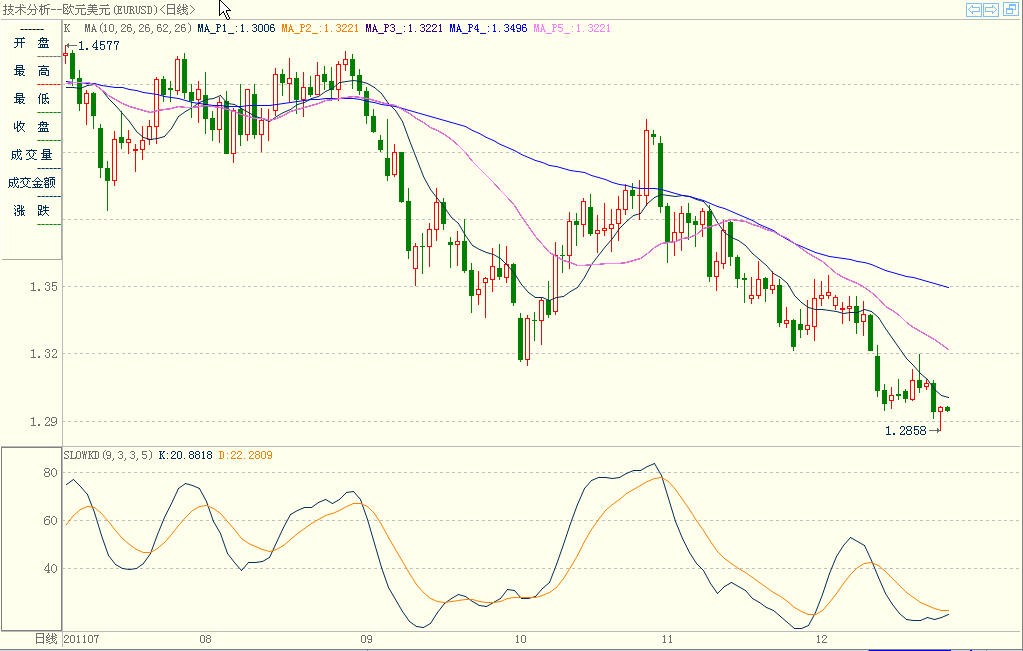Click the 日线 period label at bottom left
Image resolution: width=1023 pixels, height=651 pixels.
coord(46,639)
